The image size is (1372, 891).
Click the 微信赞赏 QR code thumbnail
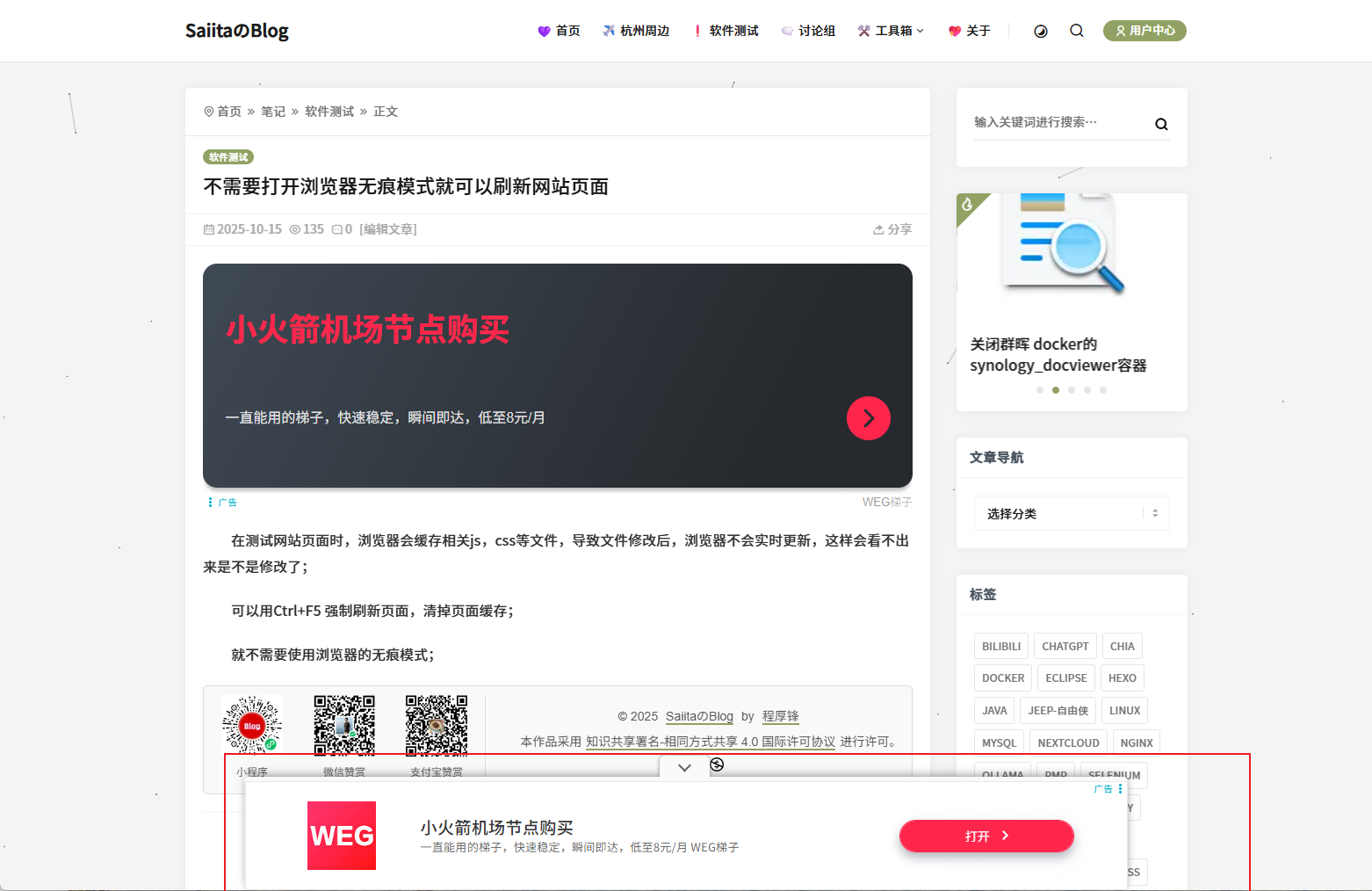coord(344,725)
